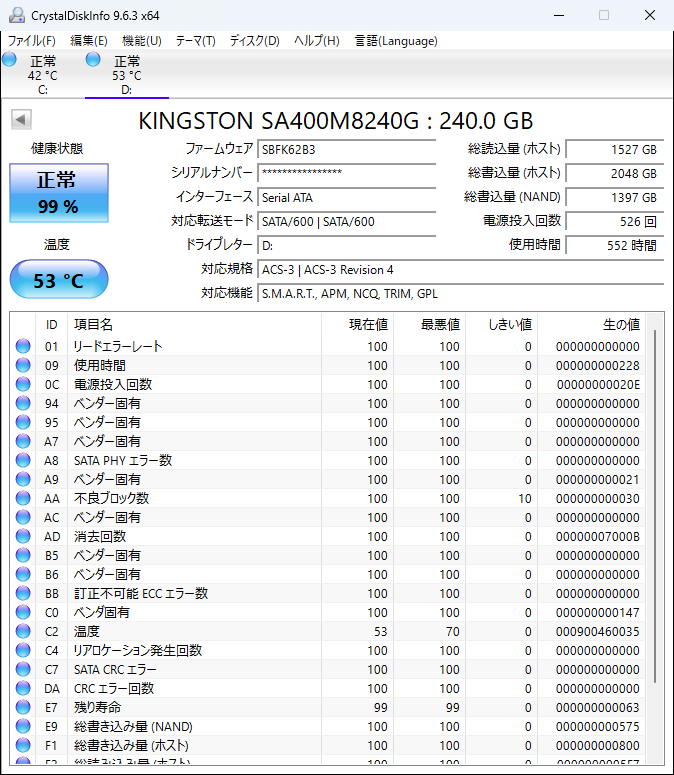Click raw value 000900460035 in temperature row
The image size is (674, 775).
(597, 631)
